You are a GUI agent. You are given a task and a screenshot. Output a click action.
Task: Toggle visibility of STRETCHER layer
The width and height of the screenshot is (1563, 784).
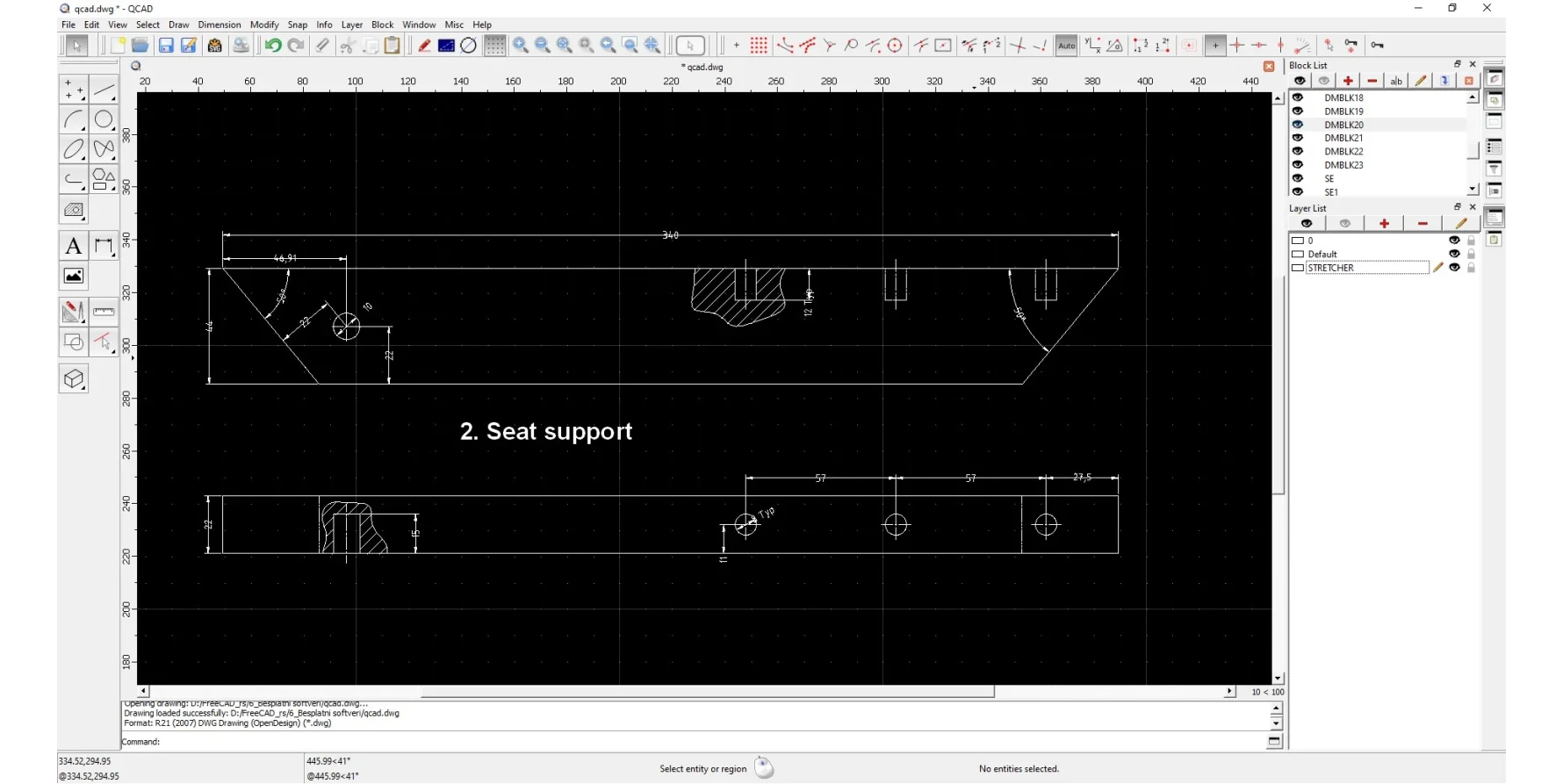tap(1454, 268)
